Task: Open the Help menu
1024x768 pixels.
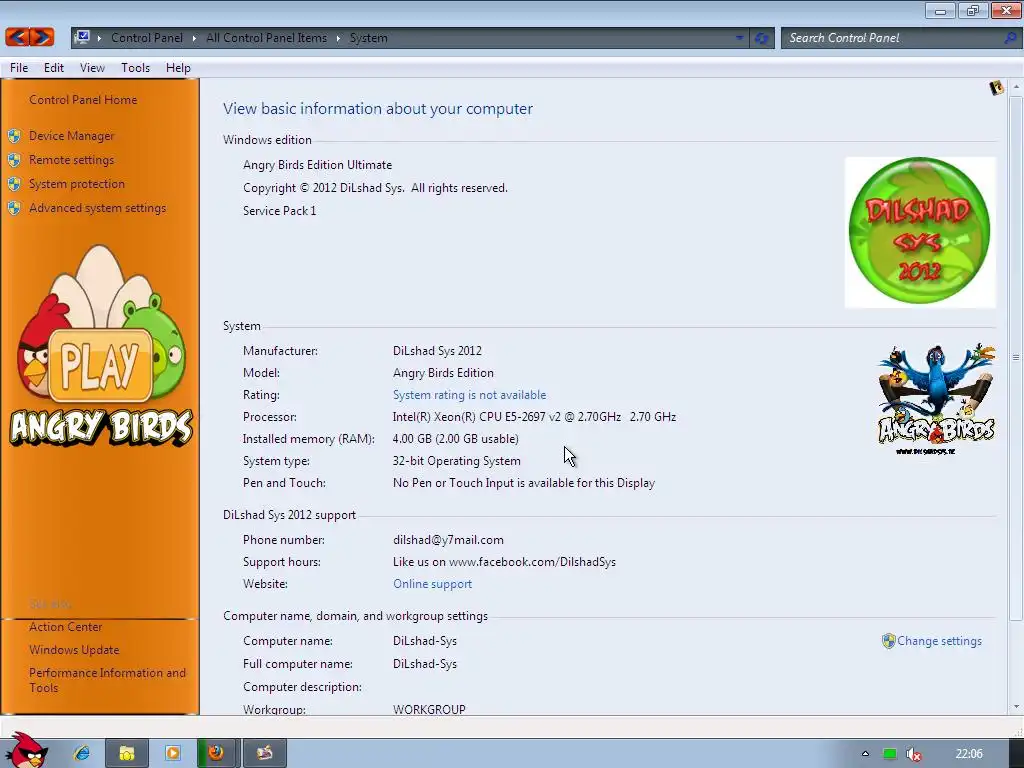Action: (178, 68)
